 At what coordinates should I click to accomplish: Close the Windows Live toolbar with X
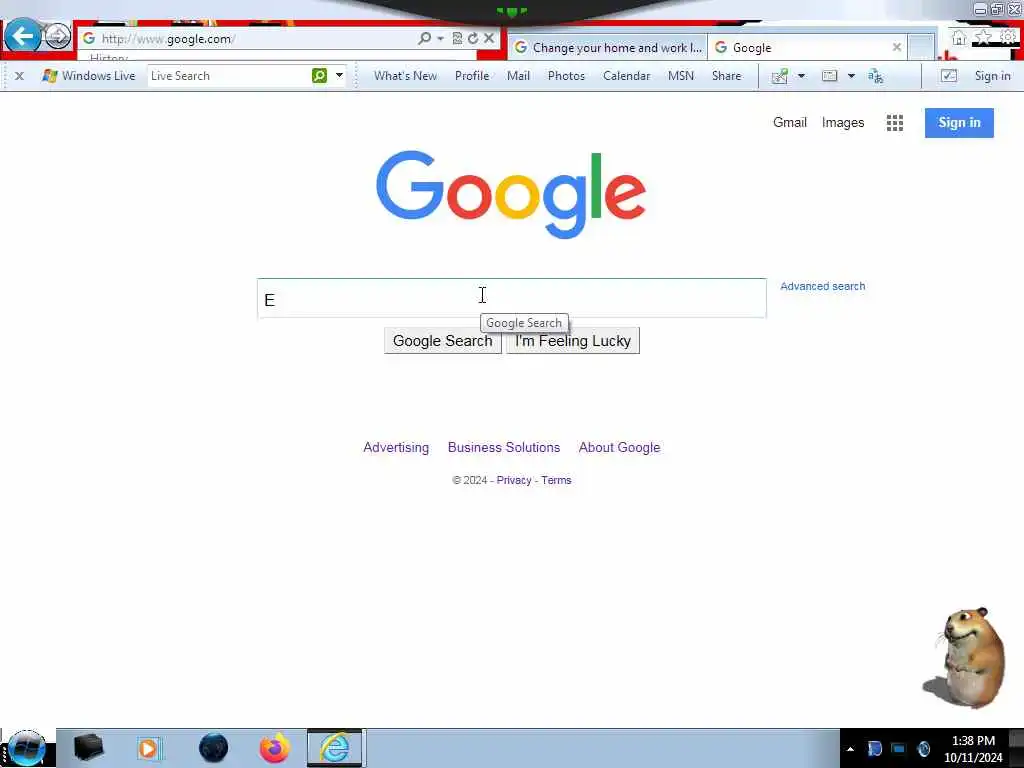click(20, 76)
